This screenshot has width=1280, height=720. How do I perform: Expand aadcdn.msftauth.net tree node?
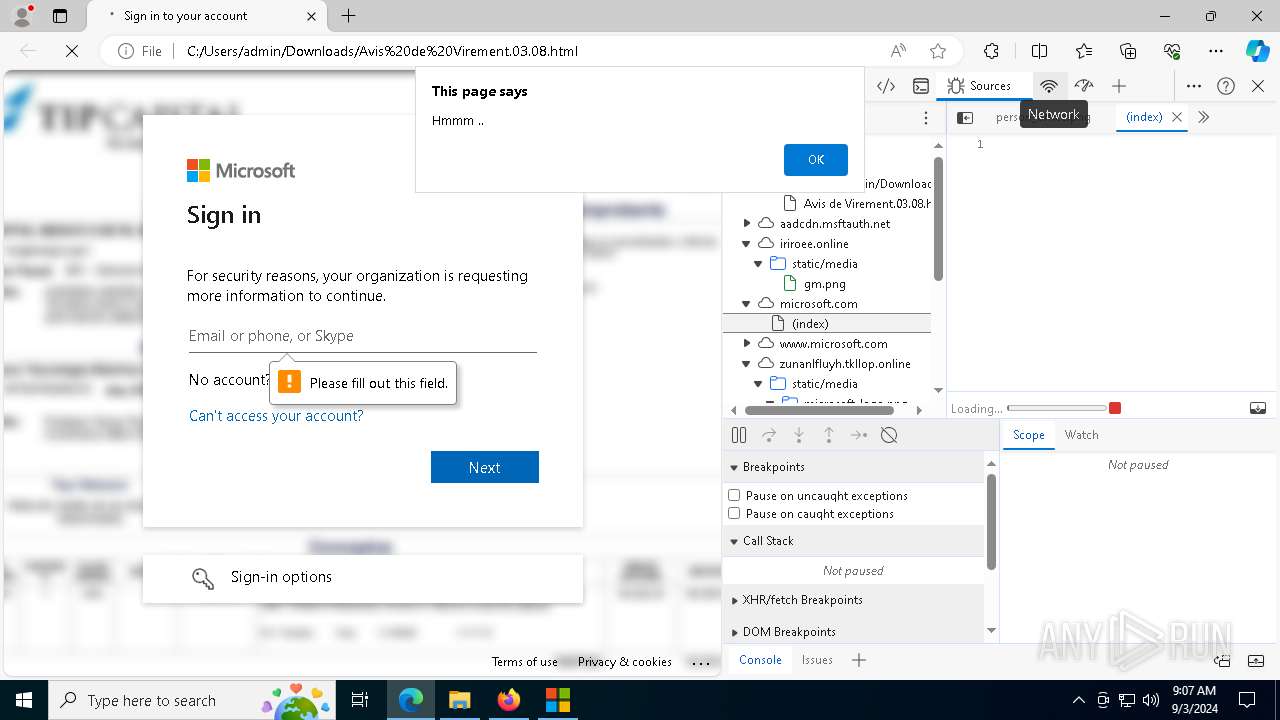pyautogui.click(x=746, y=224)
